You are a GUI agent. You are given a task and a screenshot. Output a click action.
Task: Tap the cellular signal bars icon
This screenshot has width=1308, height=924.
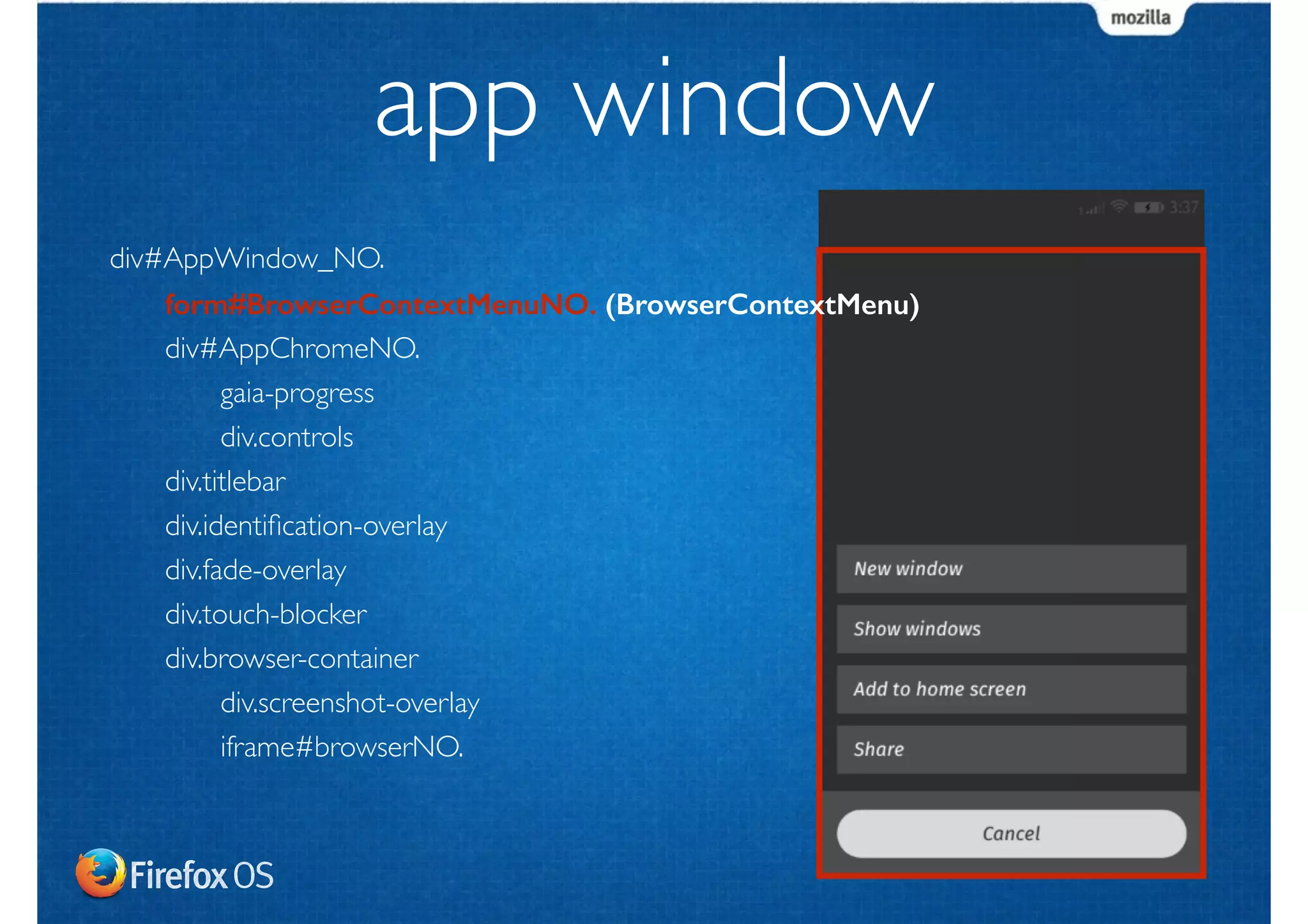(1092, 209)
